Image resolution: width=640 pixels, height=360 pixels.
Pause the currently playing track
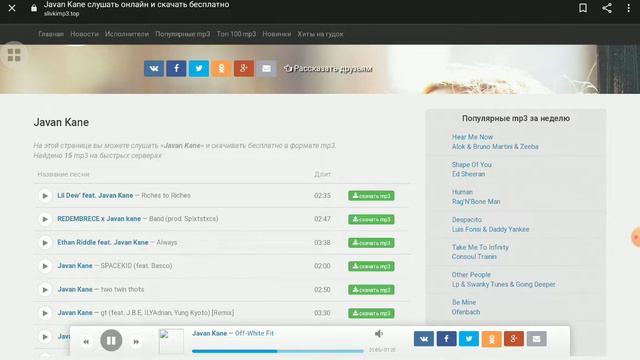coord(111,340)
